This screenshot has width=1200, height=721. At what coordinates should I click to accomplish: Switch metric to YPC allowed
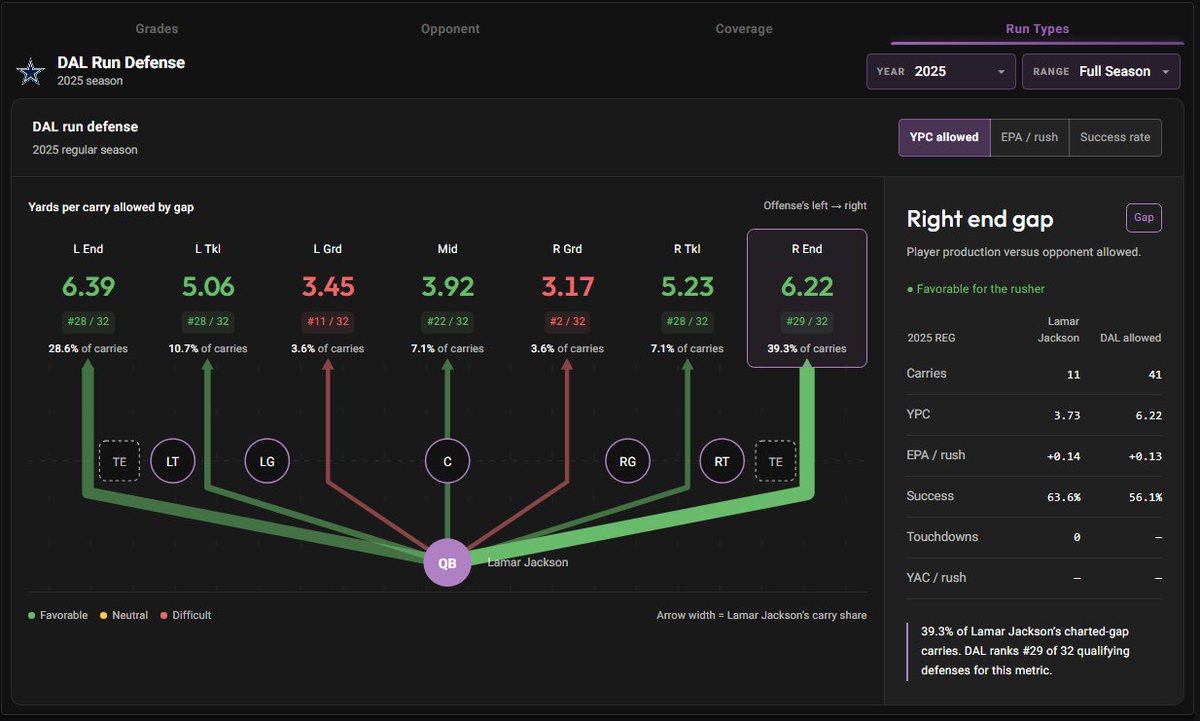[x=944, y=137]
